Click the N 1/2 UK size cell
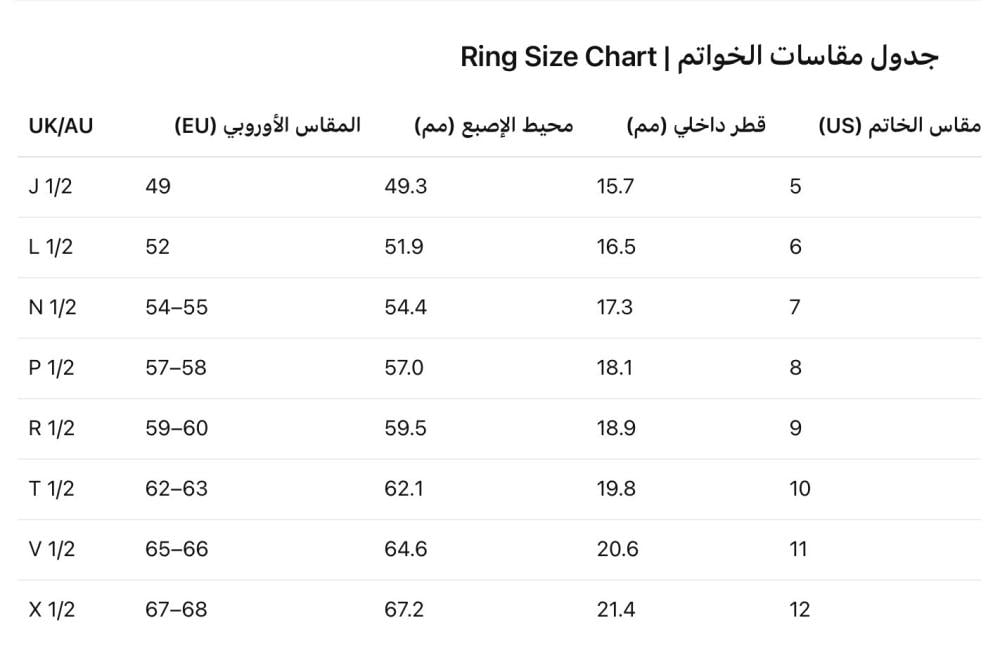This screenshot has height=663, width=1000. click(x=52, y=307)
